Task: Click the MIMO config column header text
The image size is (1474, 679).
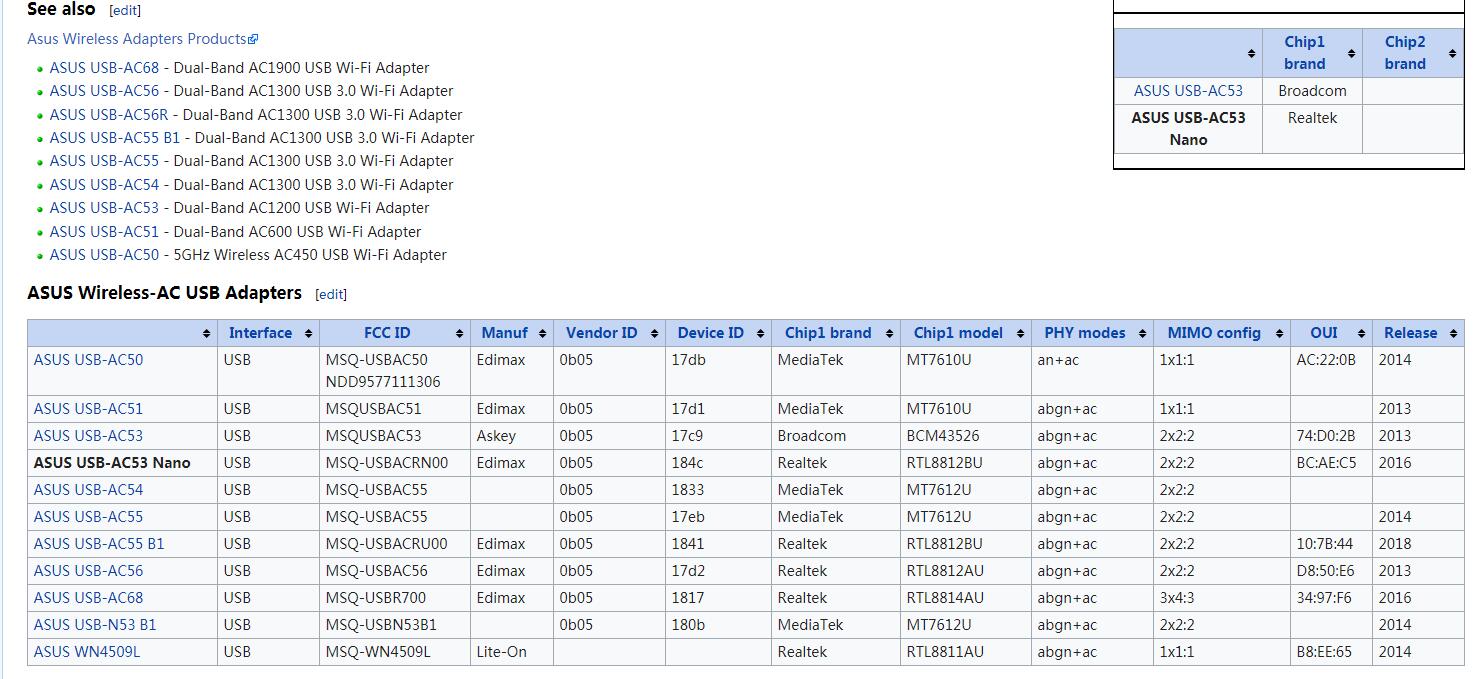Action: 1214,333
